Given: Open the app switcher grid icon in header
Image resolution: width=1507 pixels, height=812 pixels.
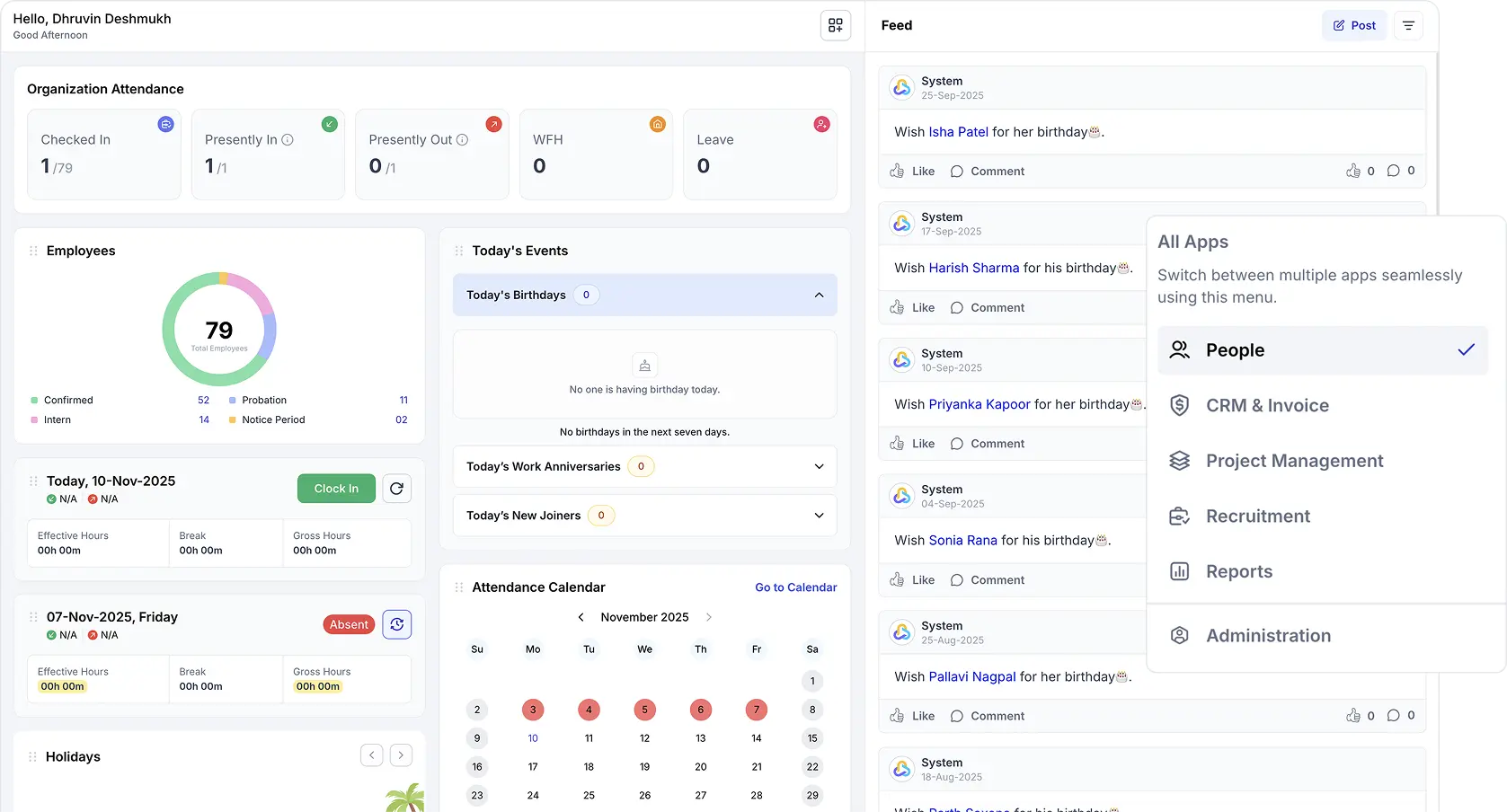Looking at the screenshot, I should pyautogui.click(x=835, y=25).
